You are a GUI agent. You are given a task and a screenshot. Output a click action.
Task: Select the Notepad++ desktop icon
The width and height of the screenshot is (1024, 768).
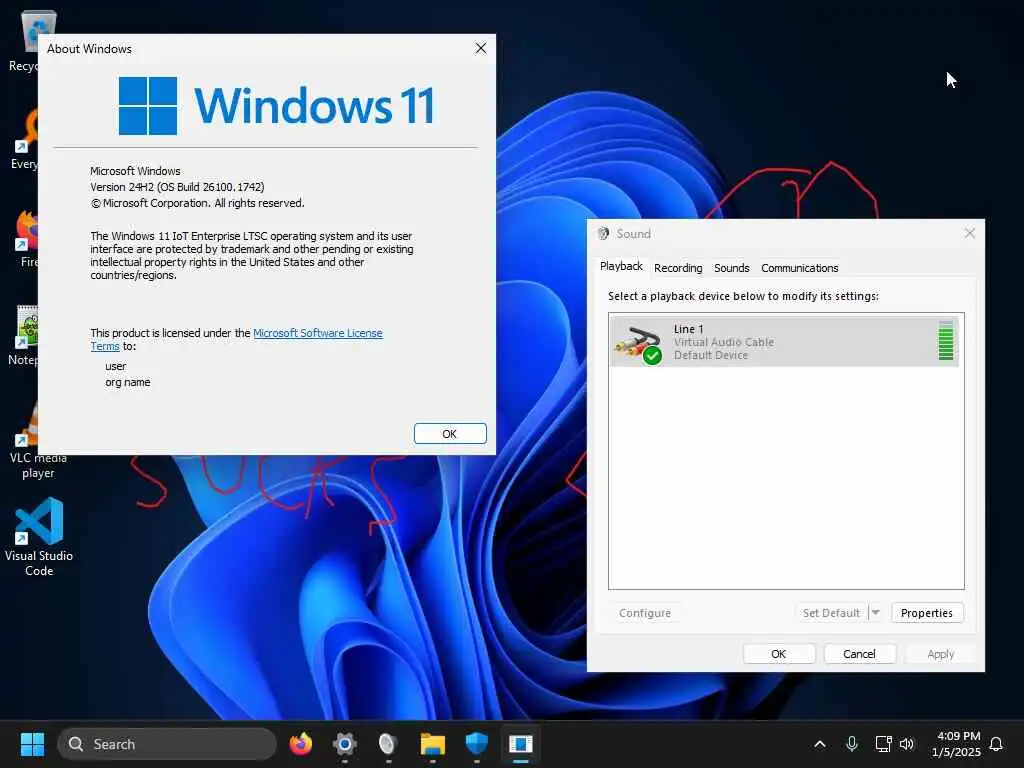(24, 336)
